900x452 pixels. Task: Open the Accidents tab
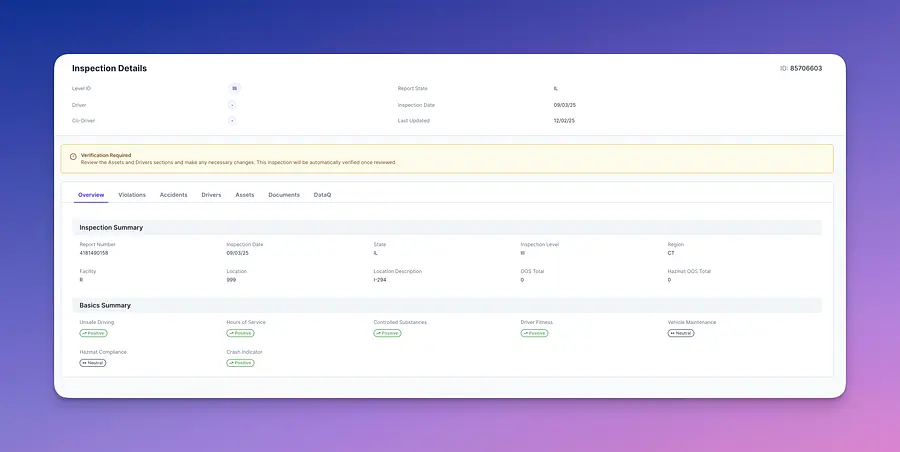coord(173,195)
